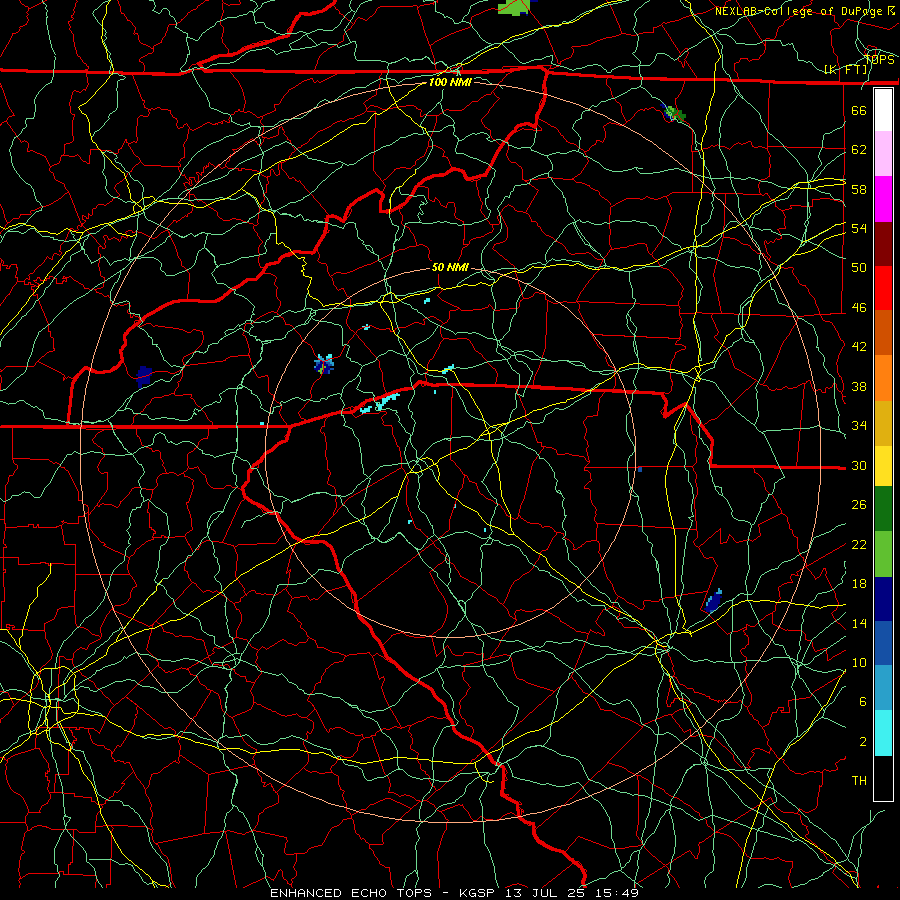Viewport: 900px width, 900px height.
Task: Click the [K FT] units label
Action: pyautogui.click(x=845, y=70)
